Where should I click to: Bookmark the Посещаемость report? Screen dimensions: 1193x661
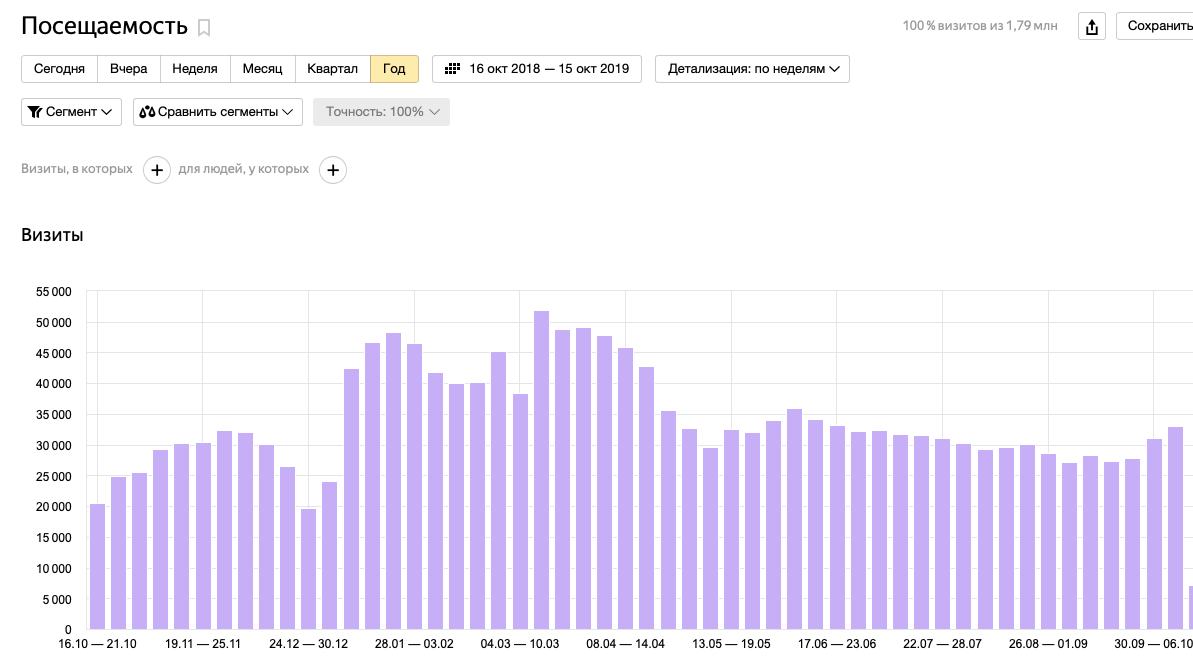pos(204,27)
